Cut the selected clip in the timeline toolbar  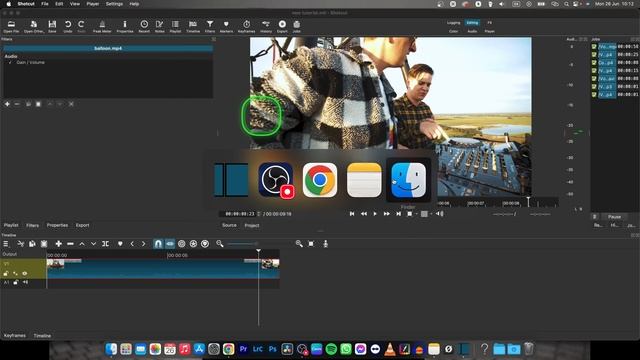(21, 244)
